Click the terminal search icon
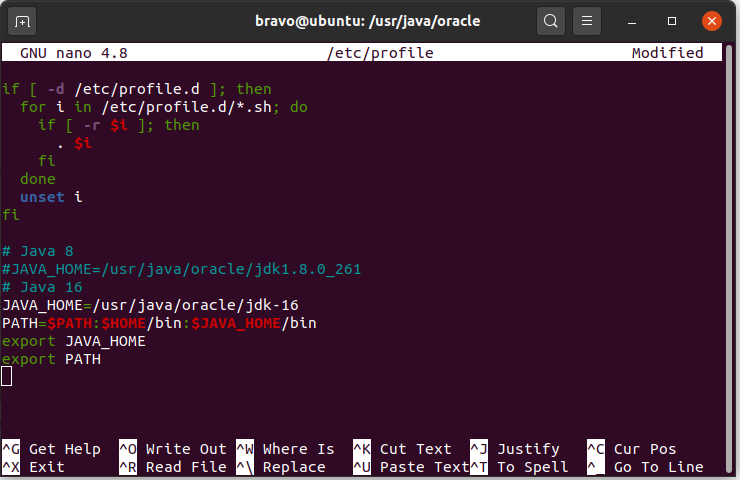The image size is (740, 480). [x=550, y=21]
